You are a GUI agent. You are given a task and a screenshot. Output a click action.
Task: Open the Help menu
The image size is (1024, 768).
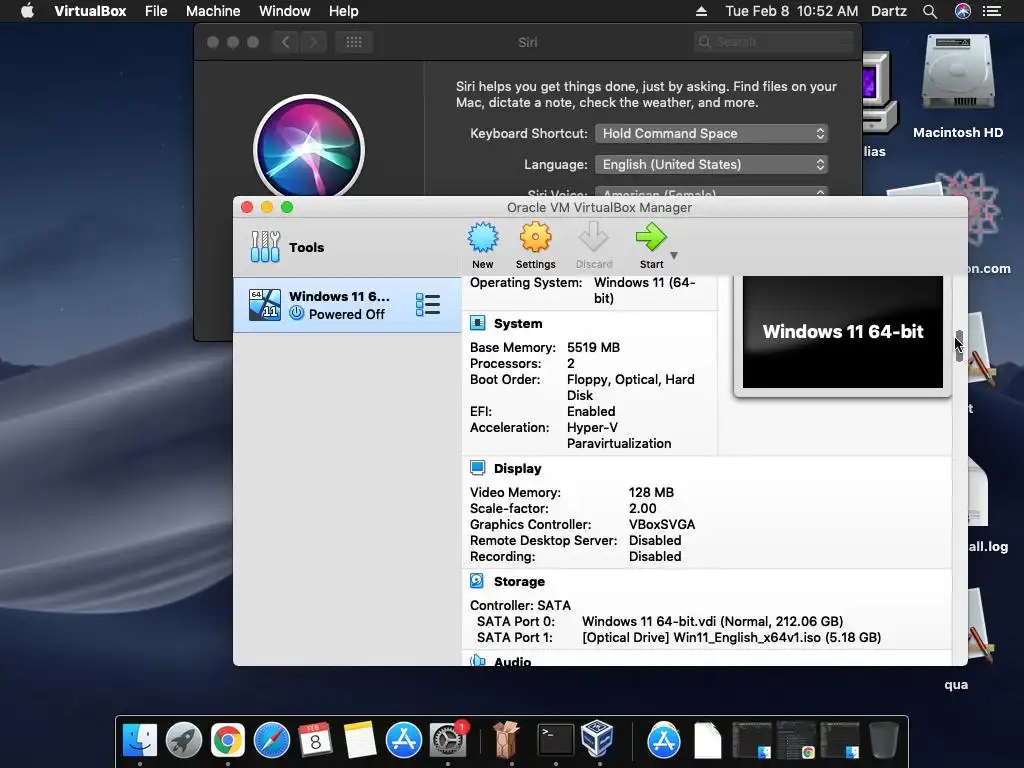tap(344, 11)
